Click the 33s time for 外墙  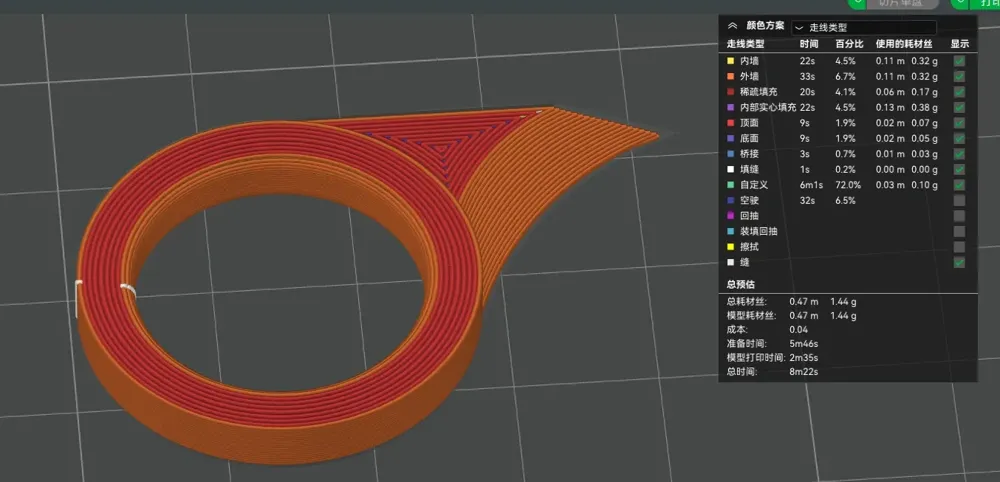tap(806, 77)
